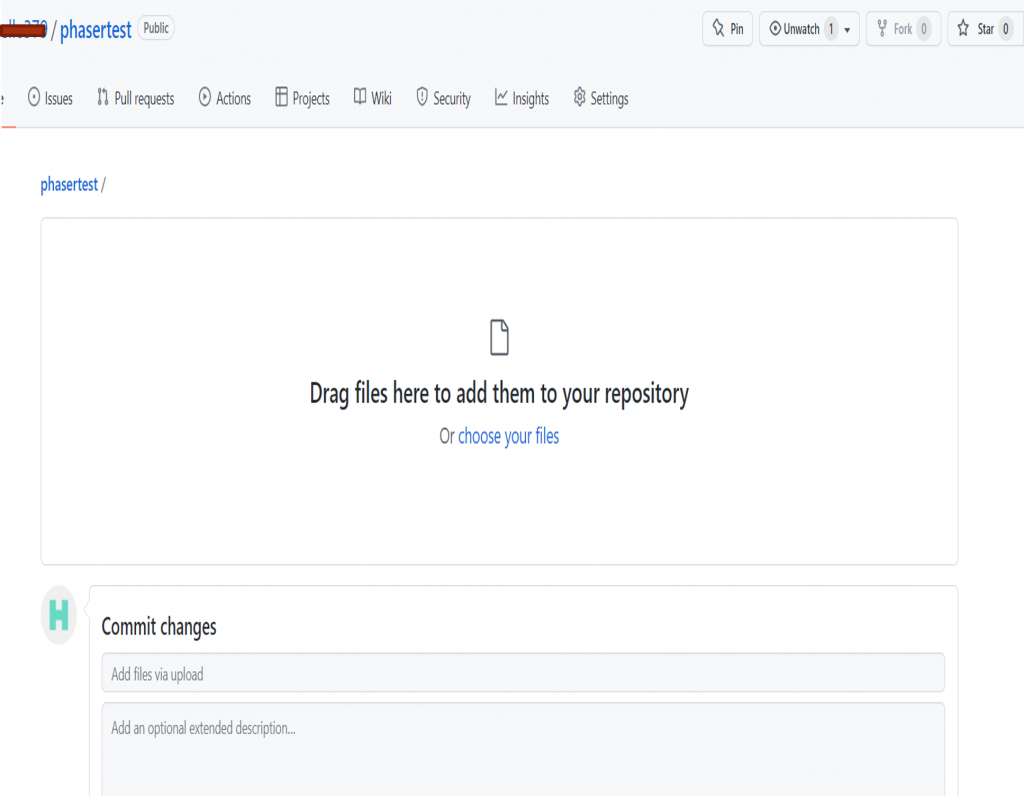Click the choose your files link

pyautogui.click(x=508, y=436)
